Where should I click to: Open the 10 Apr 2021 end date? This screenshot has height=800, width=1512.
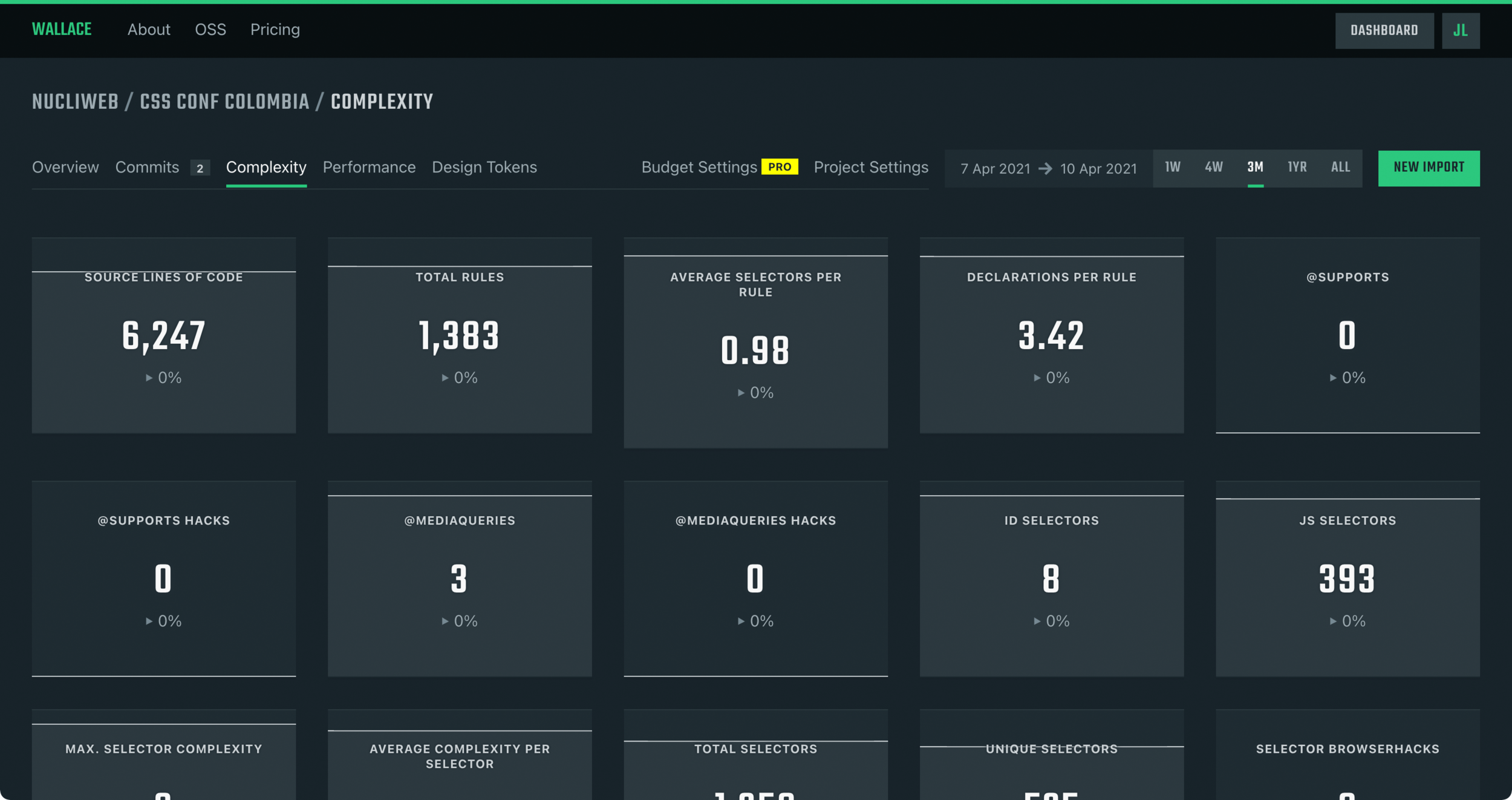pos(1098,169)
